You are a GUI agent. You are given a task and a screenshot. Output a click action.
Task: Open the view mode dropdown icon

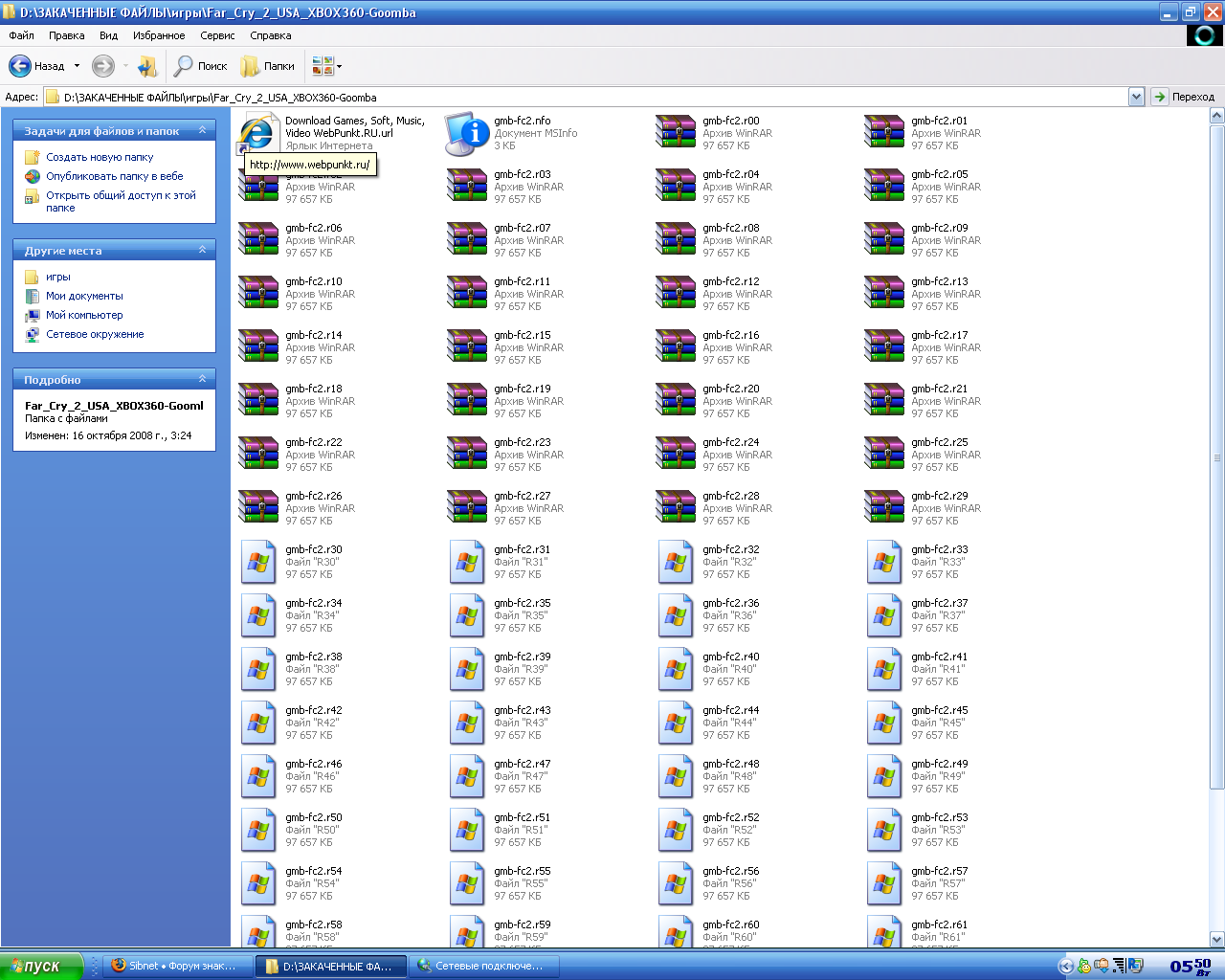[x=326, y=66]
